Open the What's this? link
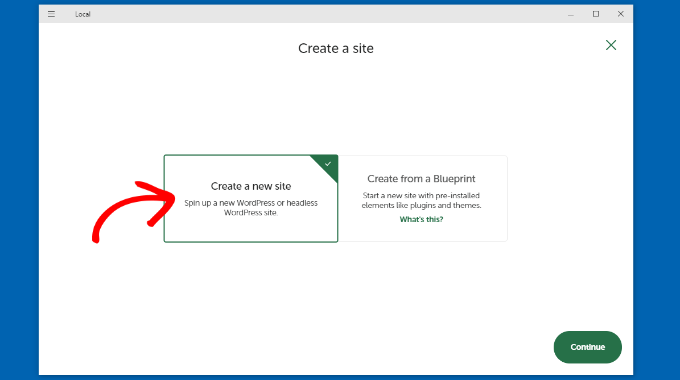The image size is (680, 380). click(x=421, y=219)
